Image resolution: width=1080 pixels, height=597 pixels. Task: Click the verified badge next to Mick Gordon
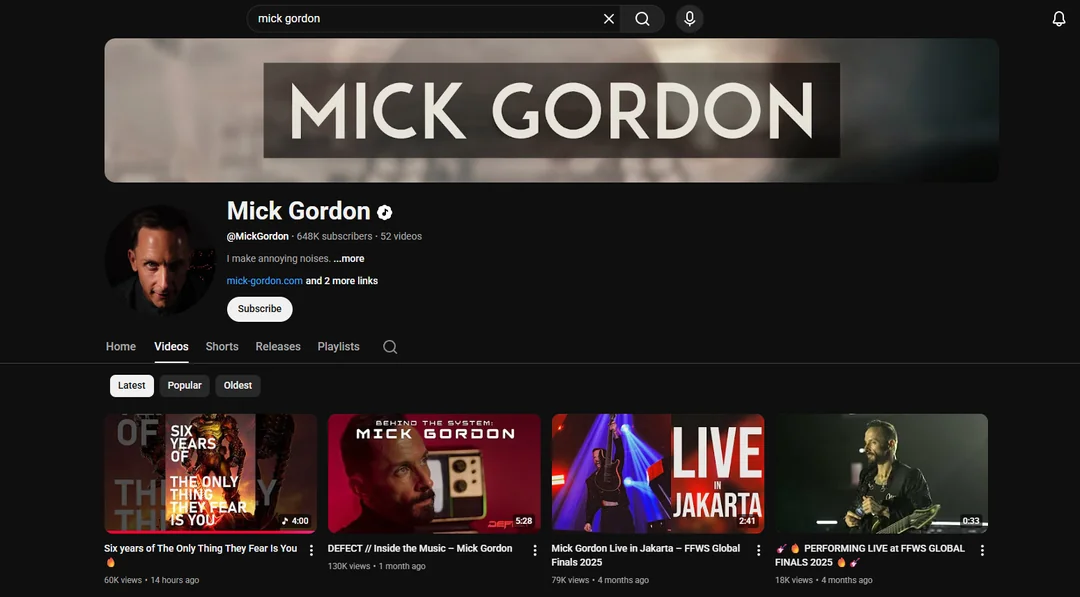click(384, 212)
